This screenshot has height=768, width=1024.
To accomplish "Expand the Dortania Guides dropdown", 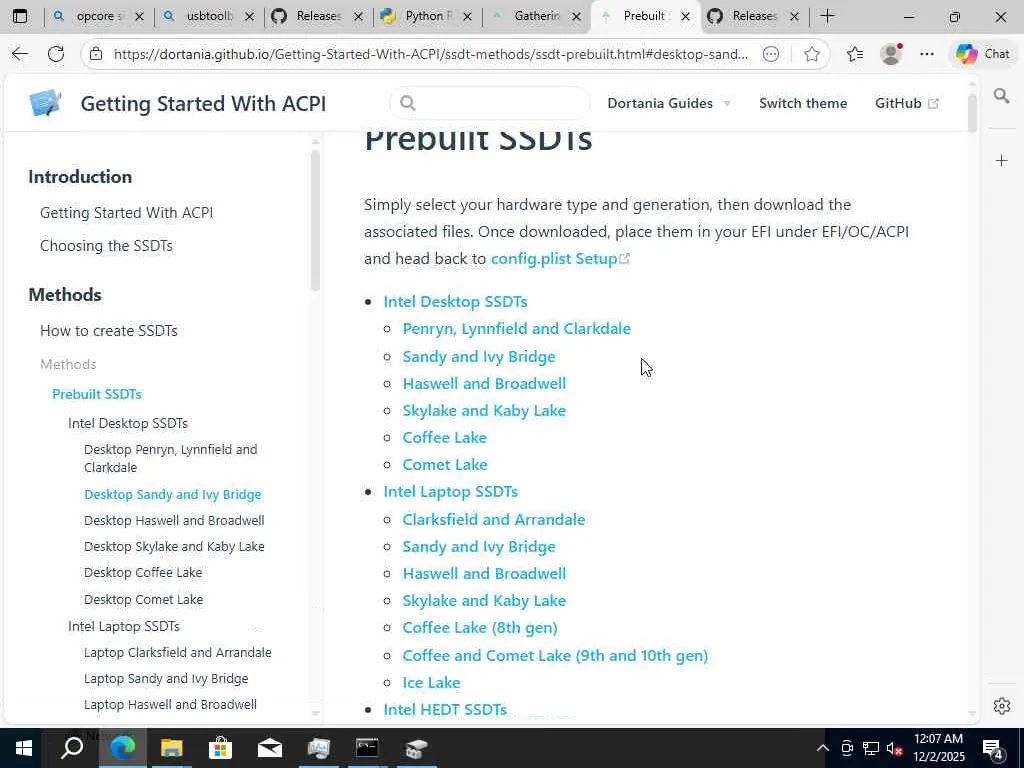I will 668,103.
